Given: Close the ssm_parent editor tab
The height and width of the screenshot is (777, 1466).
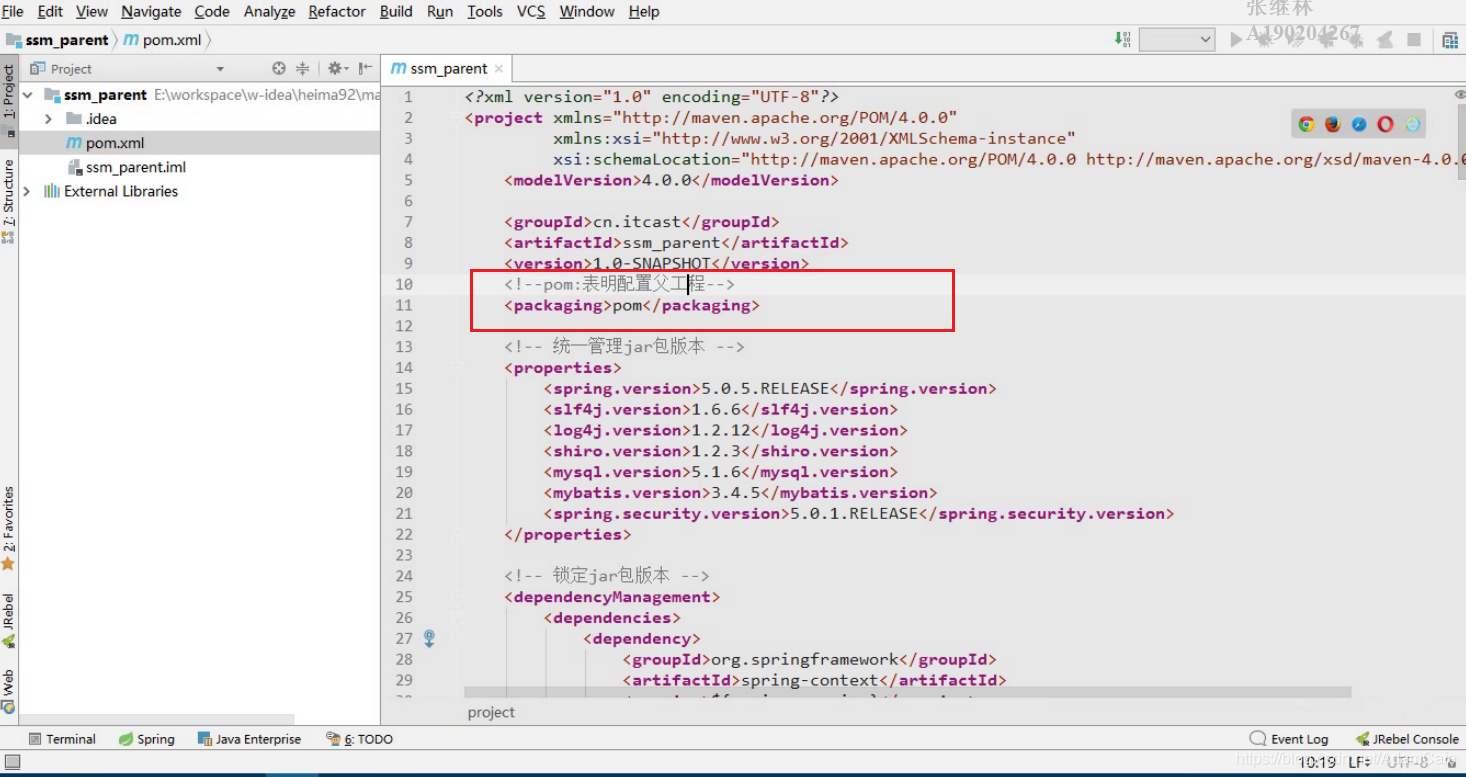Looking at the screenshot, I should (x=499, y=69).
